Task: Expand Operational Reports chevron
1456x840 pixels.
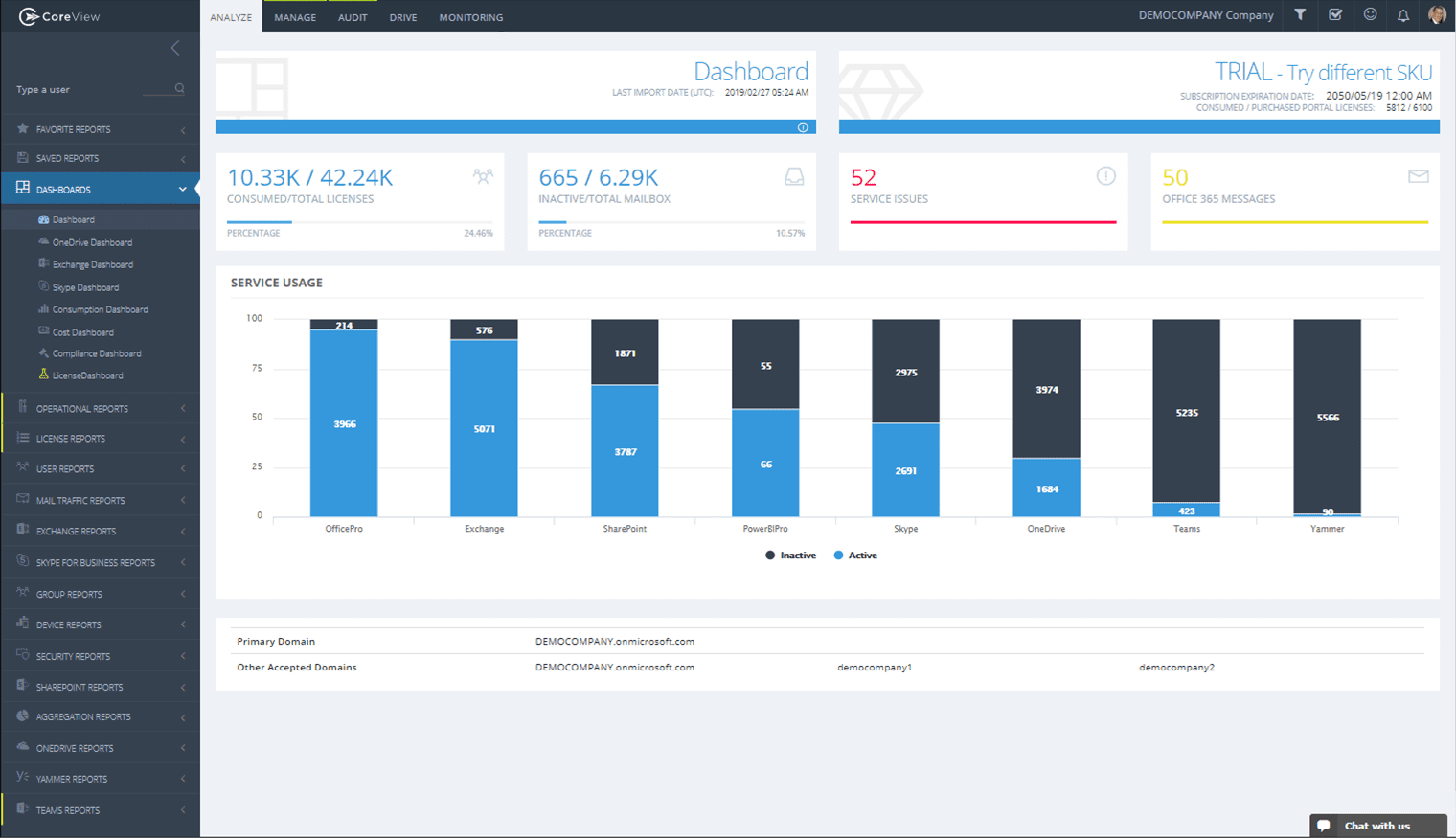Action: pos(183,409)
